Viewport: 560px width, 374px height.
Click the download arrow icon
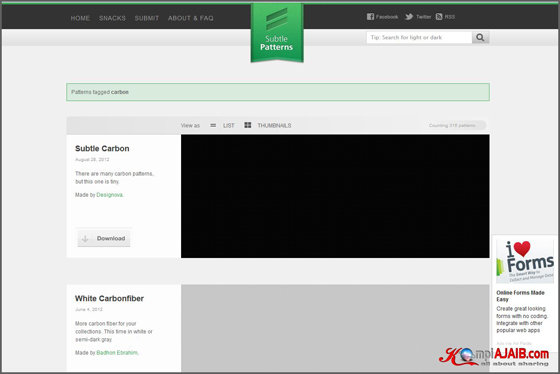[x=85, y=239]
